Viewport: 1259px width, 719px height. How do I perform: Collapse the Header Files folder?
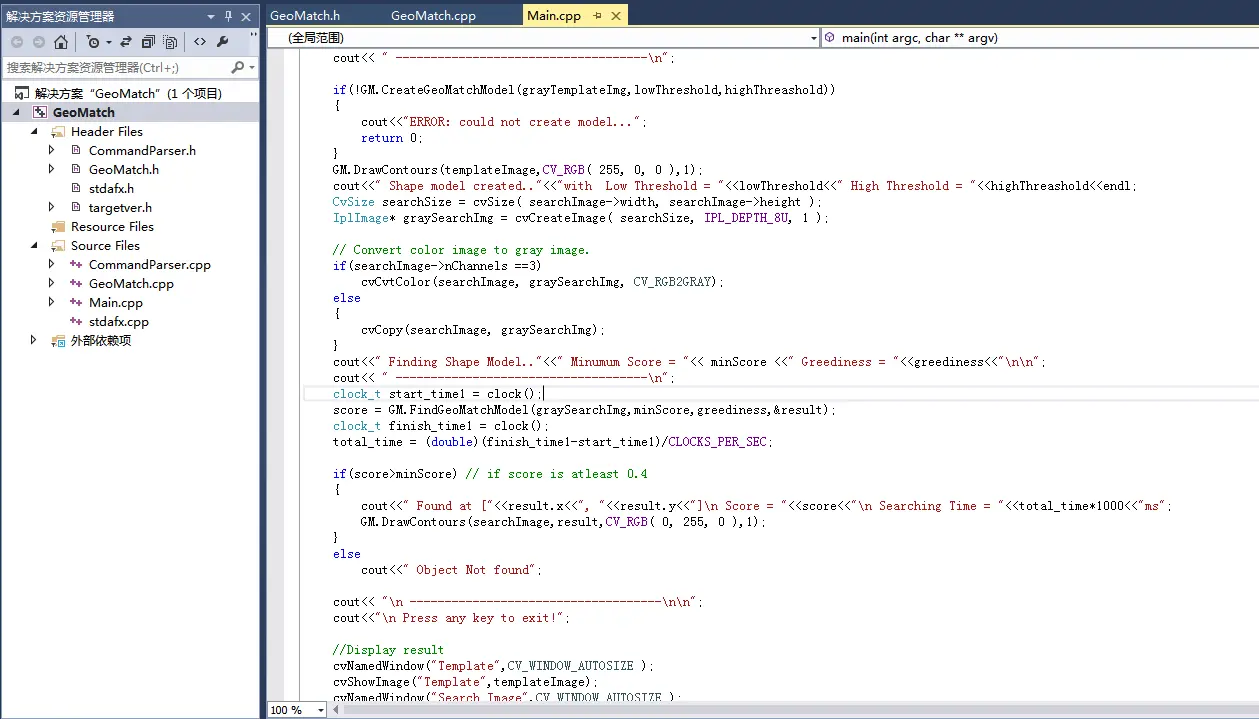pyautogui.click(x=35, y=132)
